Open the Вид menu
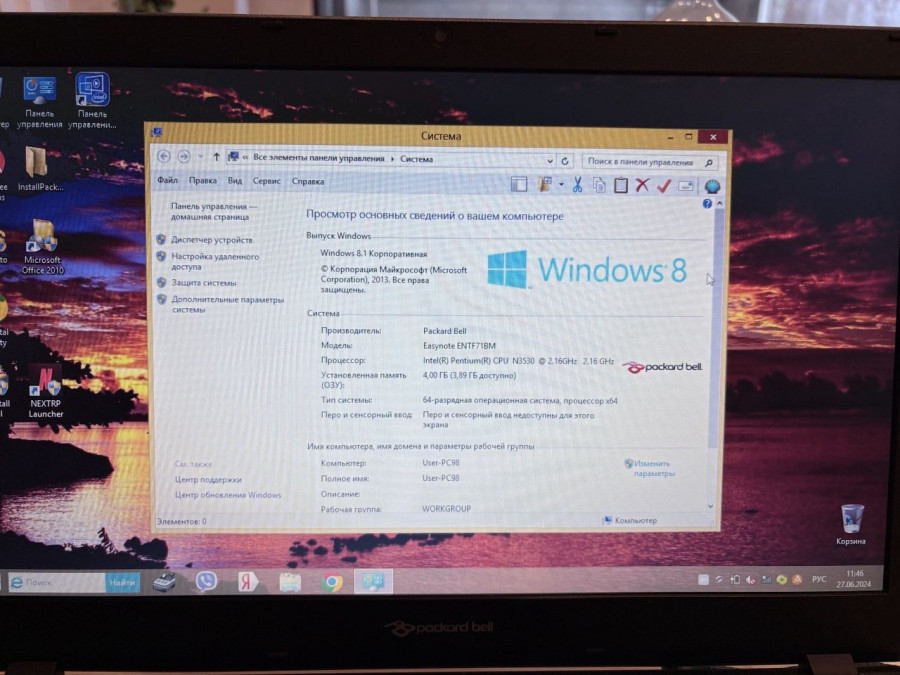900x675 pixels. click(235, 181)
